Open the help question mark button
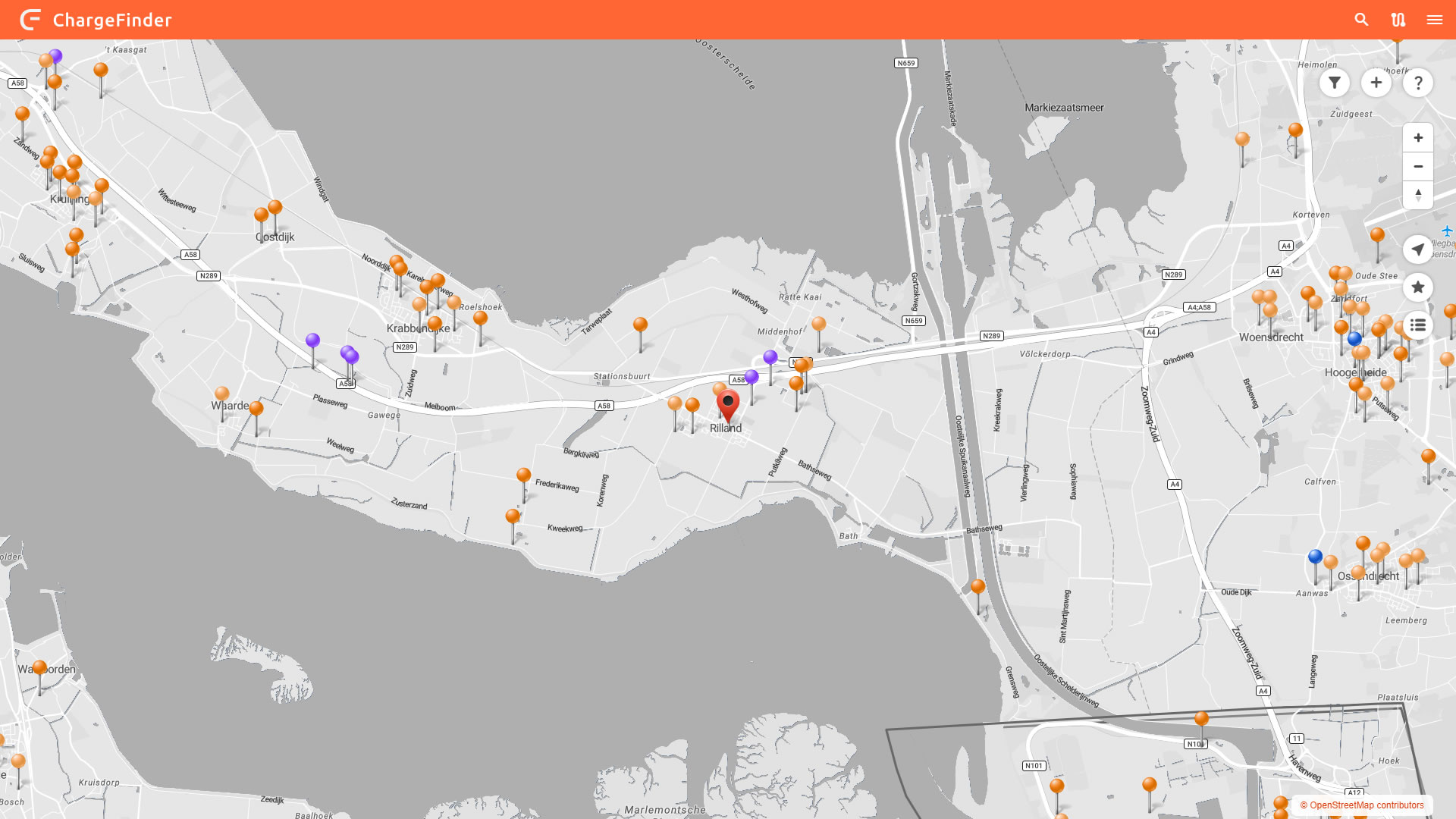 tap(1417, 83)
